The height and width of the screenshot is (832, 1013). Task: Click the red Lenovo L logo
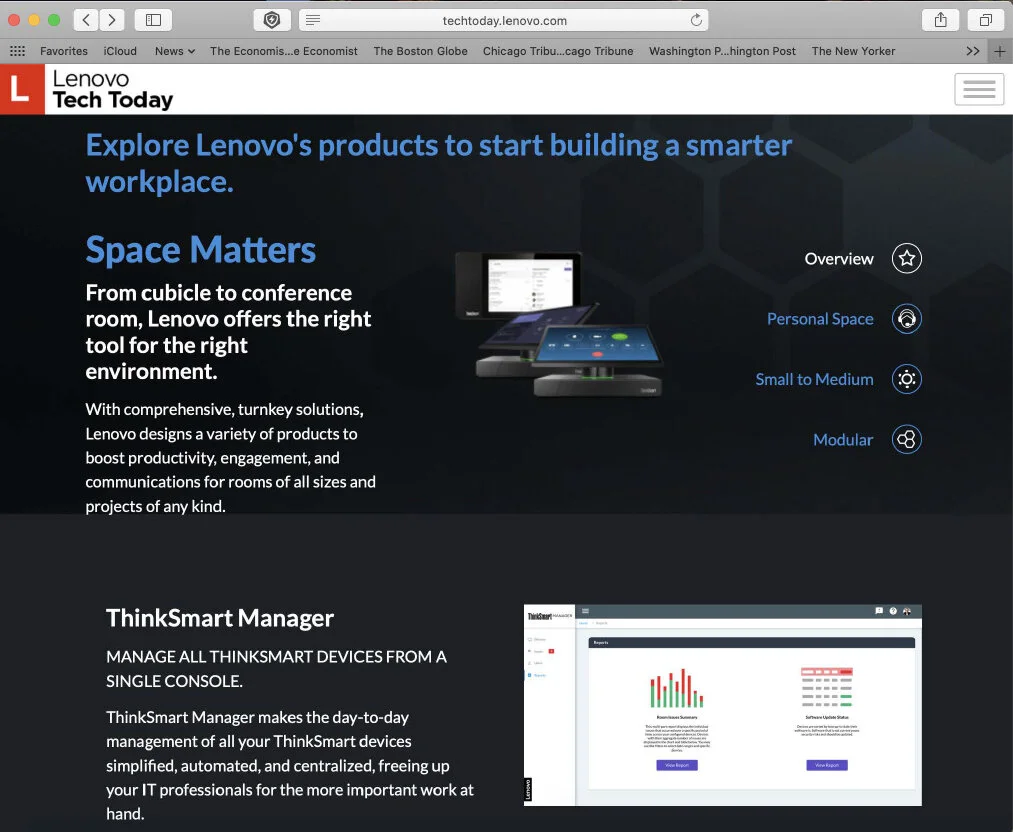[x=22, y=89]
